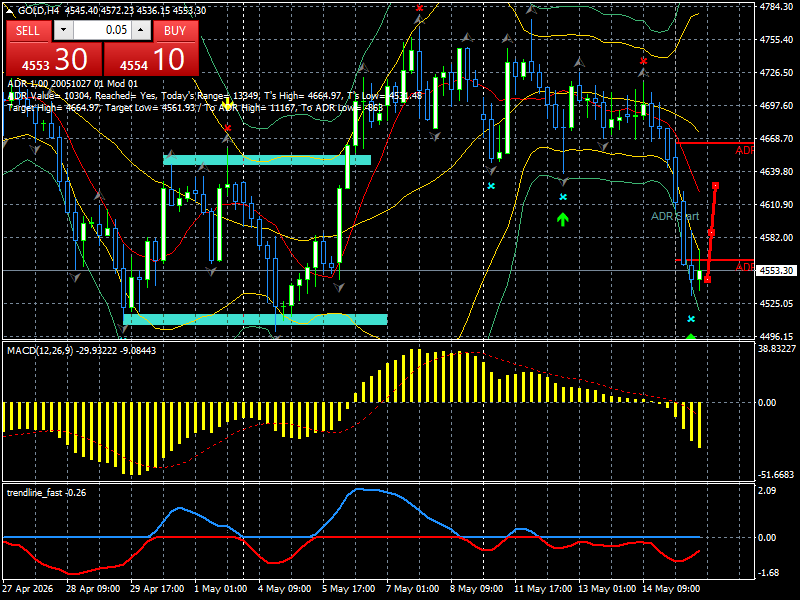Select red asterisk at the 7 May high
The image size is (800, 600).
coord(419,8)
